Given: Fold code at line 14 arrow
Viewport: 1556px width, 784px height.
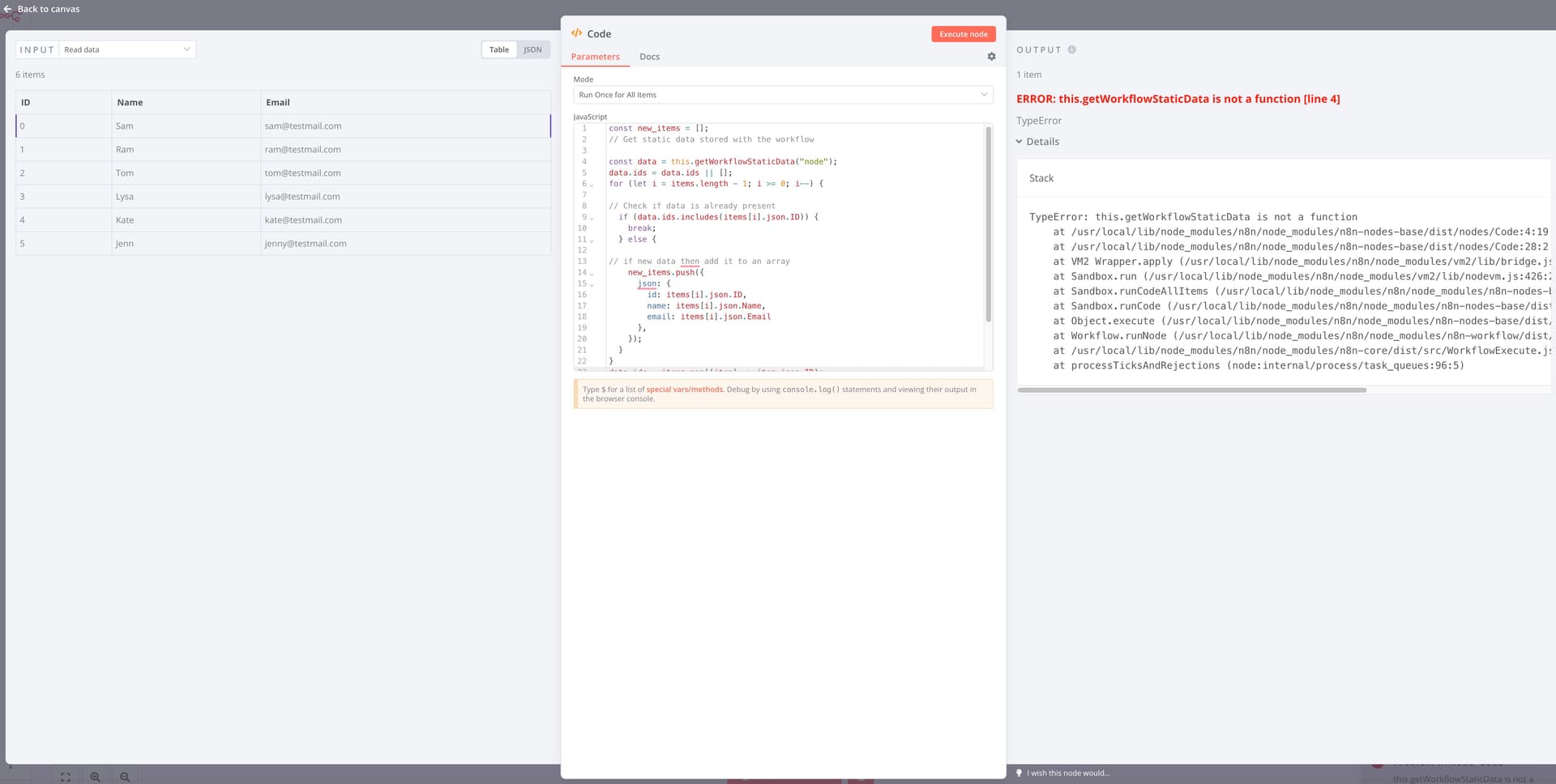Looking at the screenshot, I should pos(592,274).
